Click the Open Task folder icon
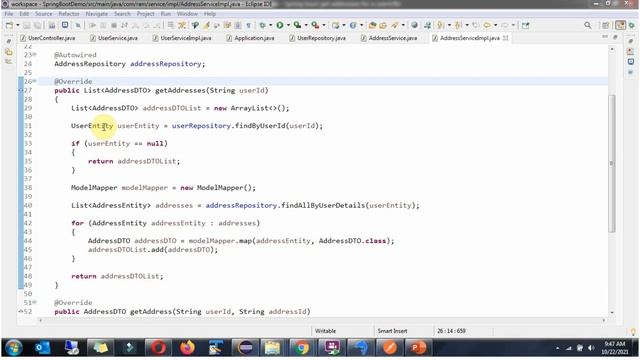 (x=383, y=25)
